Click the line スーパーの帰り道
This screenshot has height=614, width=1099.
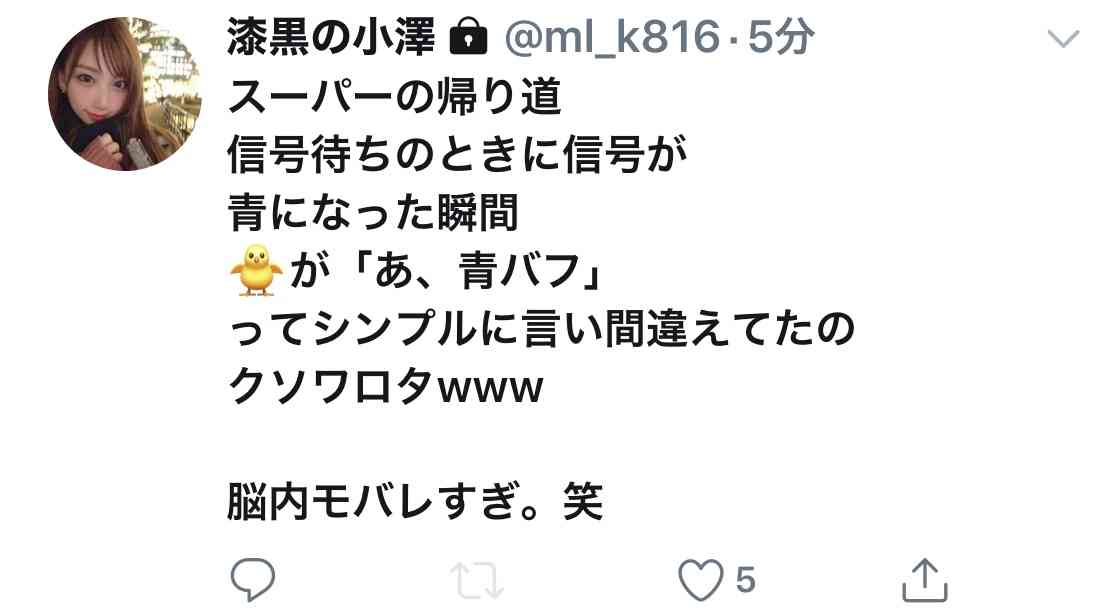pos(395,96)
